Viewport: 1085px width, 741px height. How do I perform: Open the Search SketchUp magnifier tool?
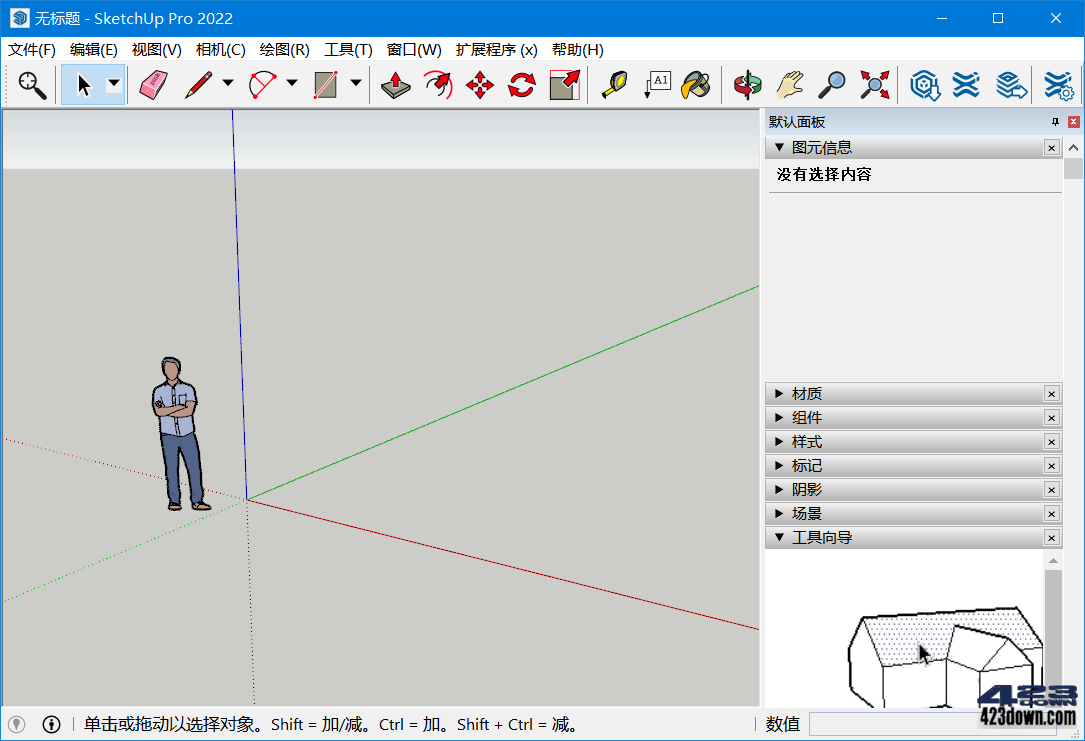32,85
